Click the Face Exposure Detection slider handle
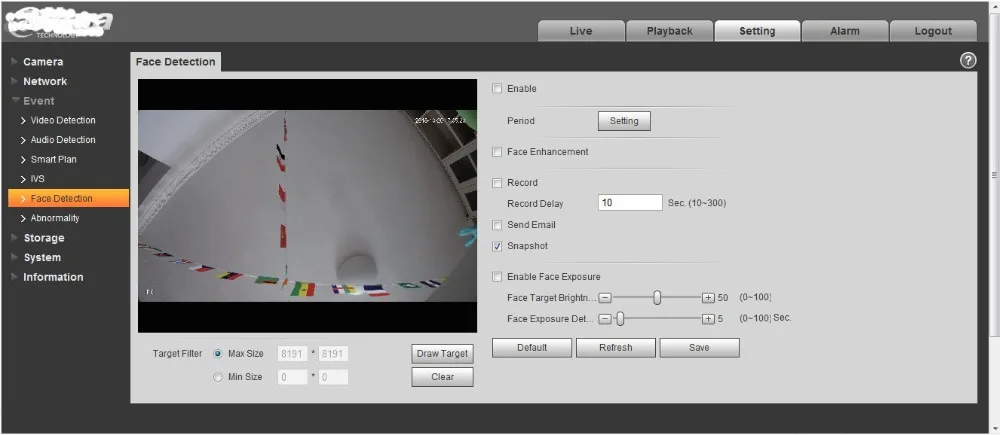 [x=619, y=319]
